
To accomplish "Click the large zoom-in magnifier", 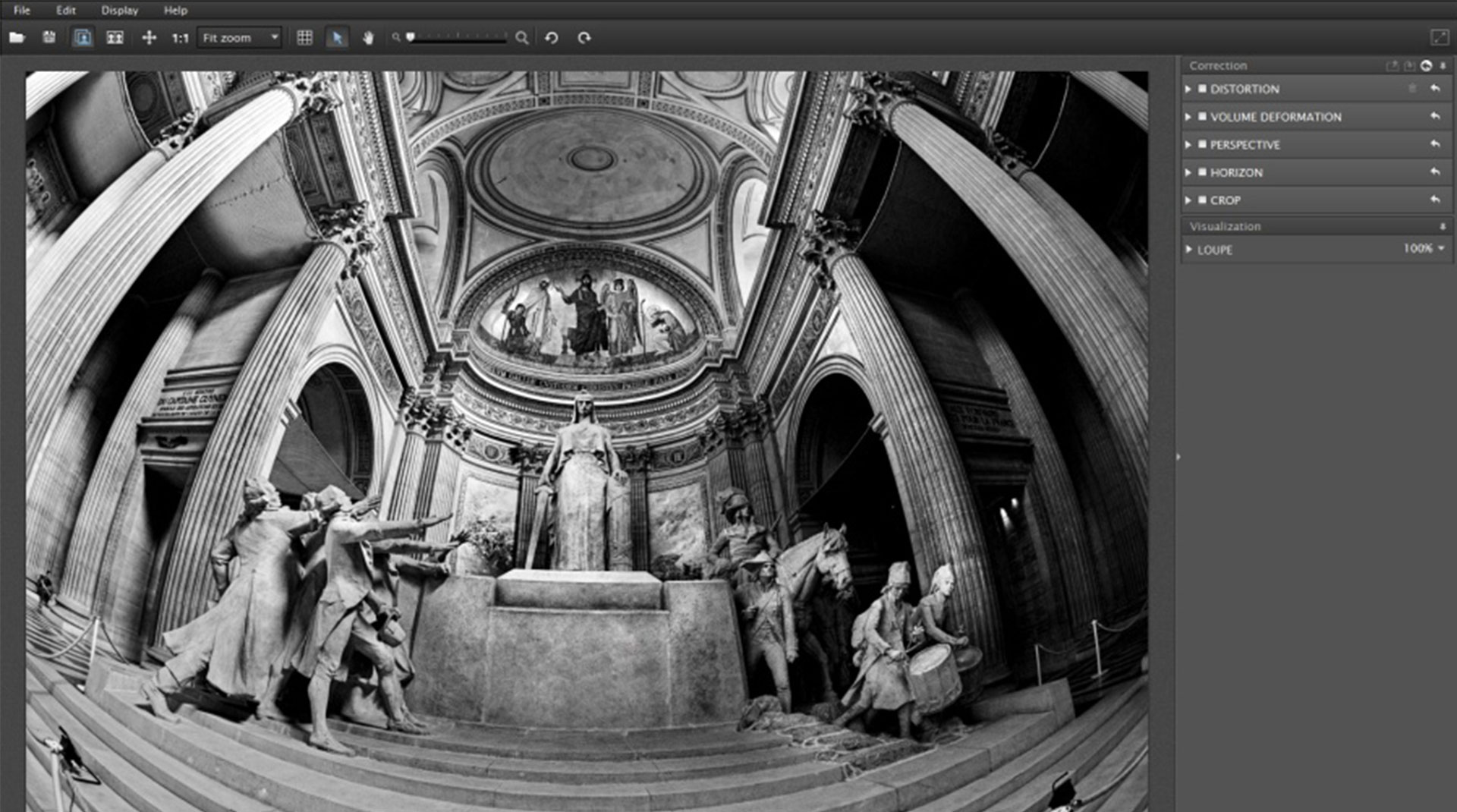I will tap(521, 37).
